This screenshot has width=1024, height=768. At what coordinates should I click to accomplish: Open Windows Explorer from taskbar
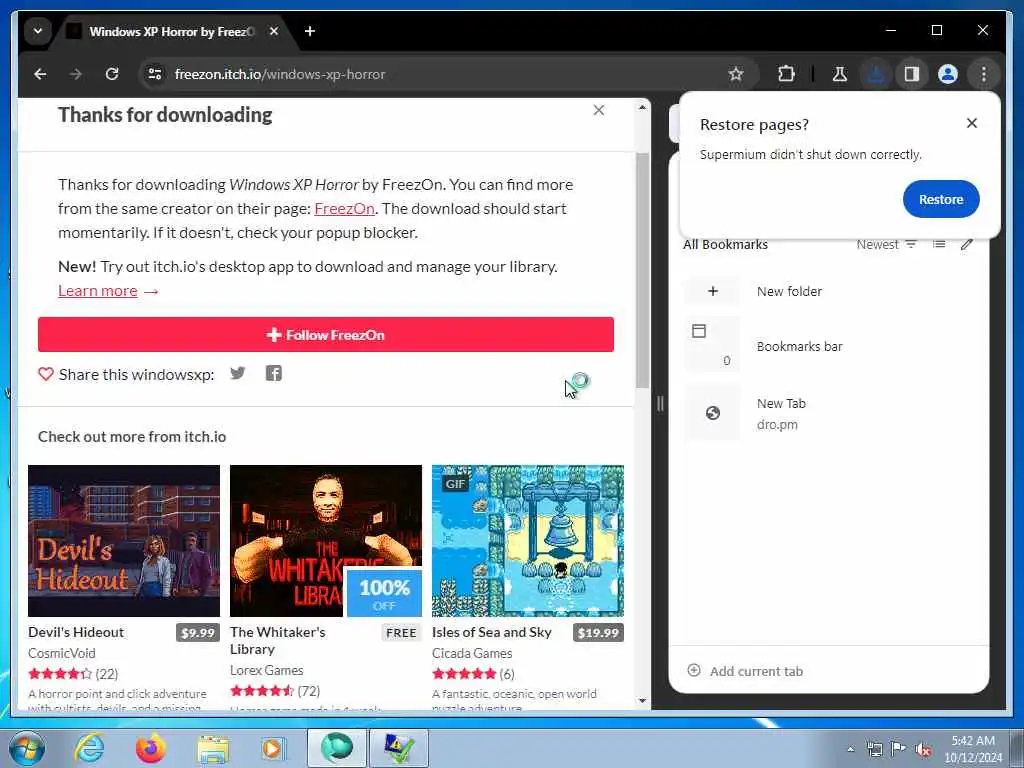click(213, 748)
